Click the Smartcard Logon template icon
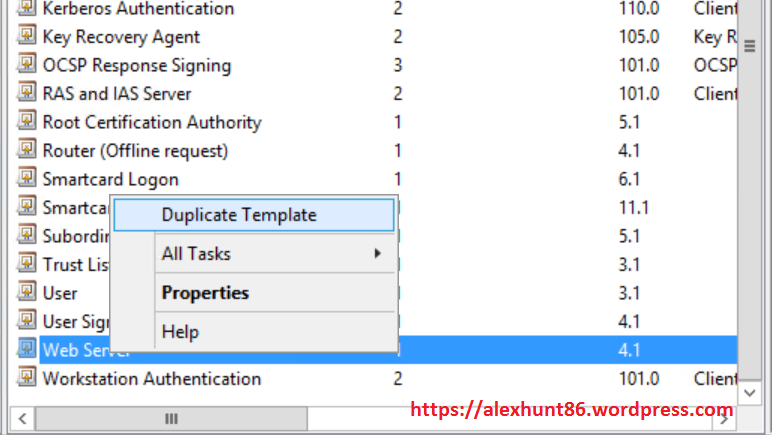 click(x=27, y=180)
